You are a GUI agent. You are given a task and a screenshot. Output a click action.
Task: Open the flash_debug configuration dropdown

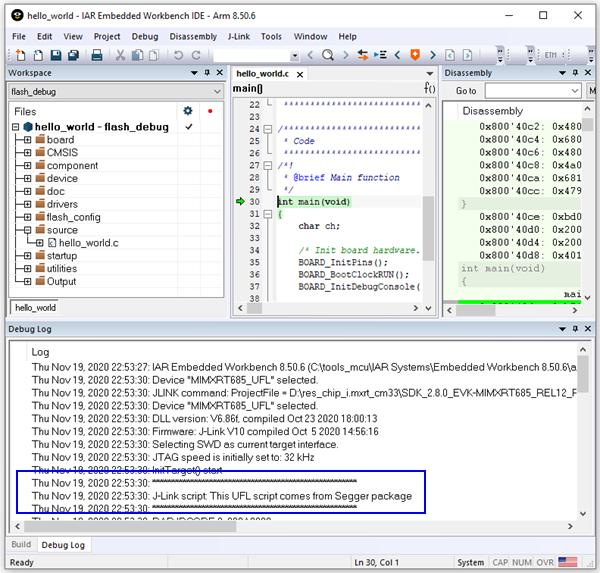pyautogui.click(x=217, y=91)
